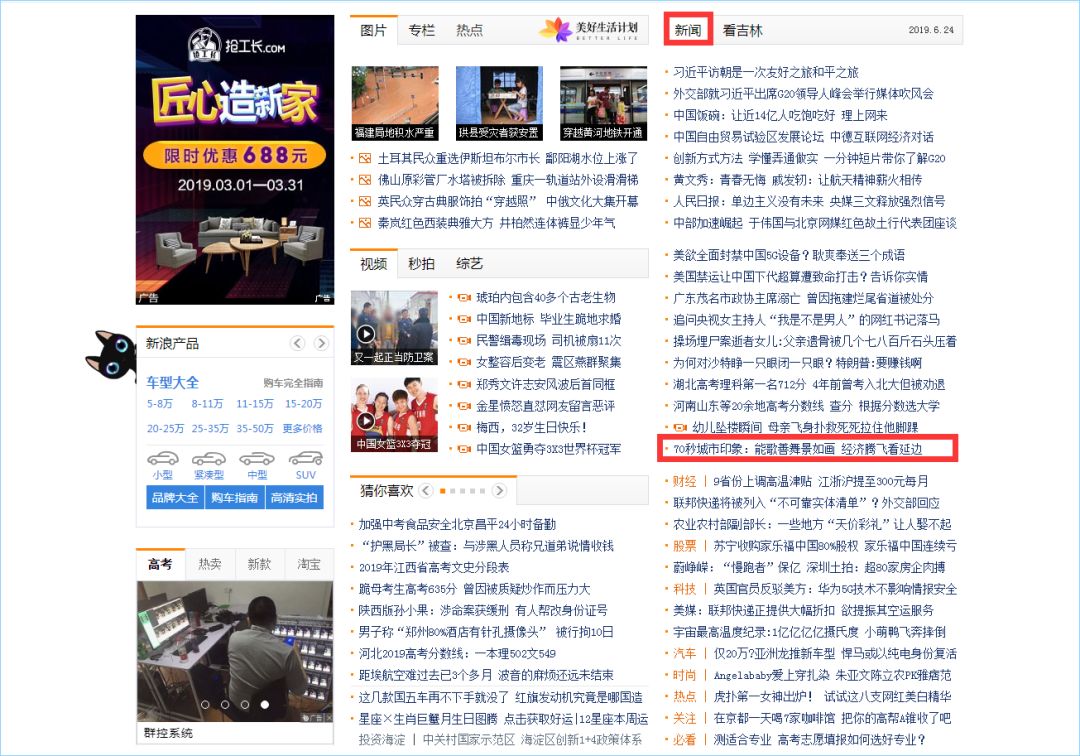Click the 紧凑型 (compact) car icon

209,458
